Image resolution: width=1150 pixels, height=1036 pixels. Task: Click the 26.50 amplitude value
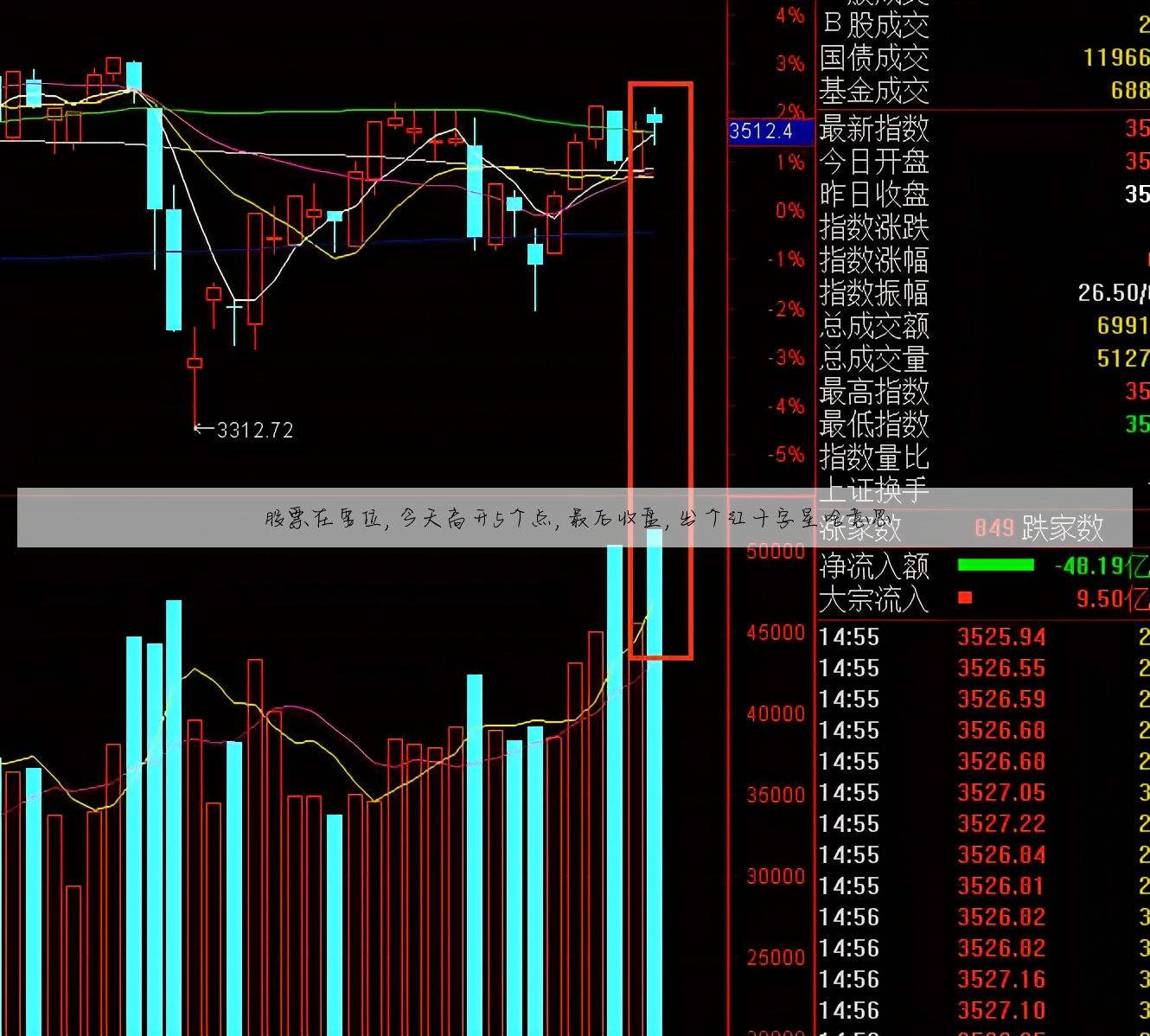(1113, 293)
